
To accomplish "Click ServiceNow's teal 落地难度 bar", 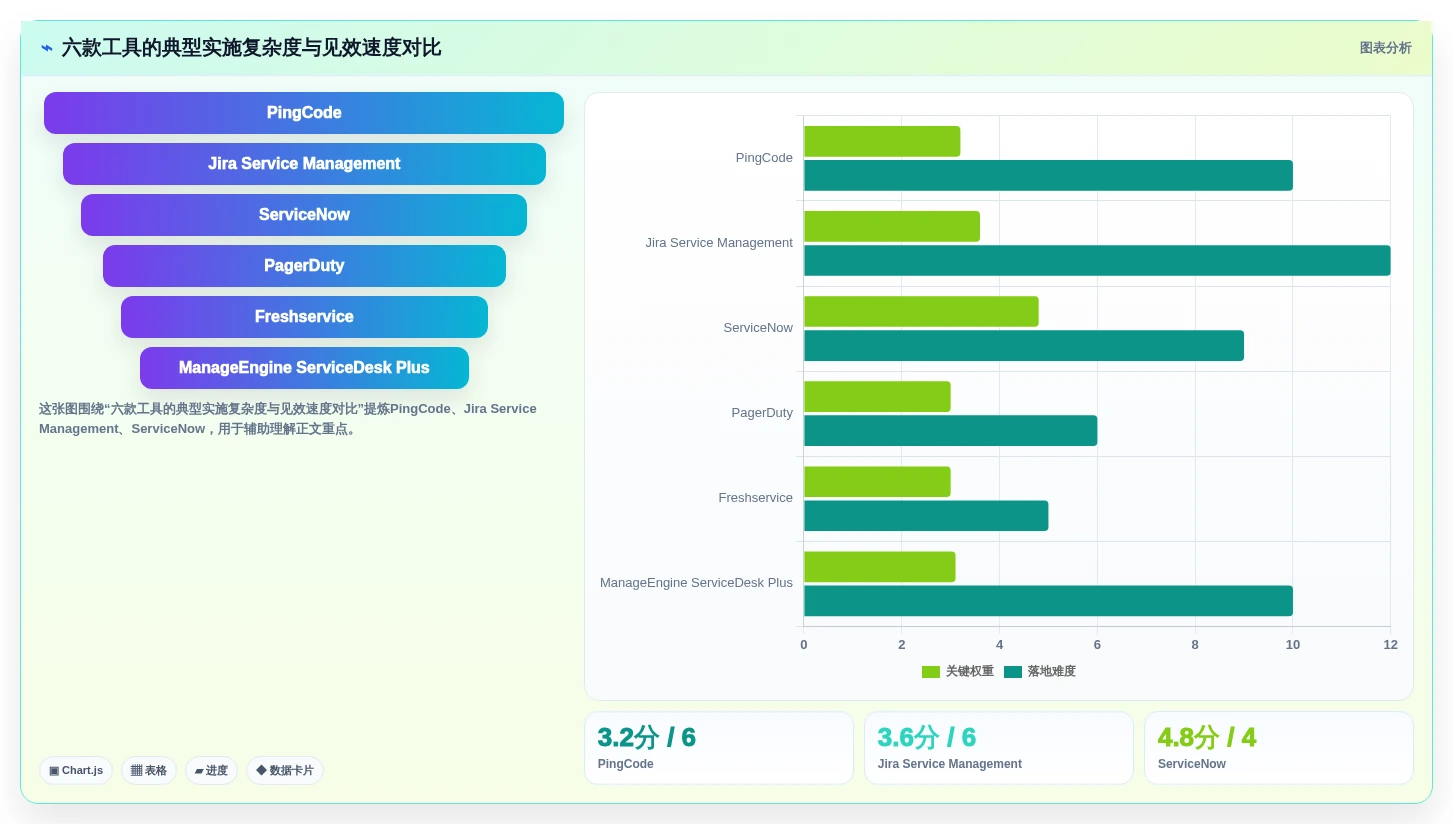I will tap(1024, 345).
